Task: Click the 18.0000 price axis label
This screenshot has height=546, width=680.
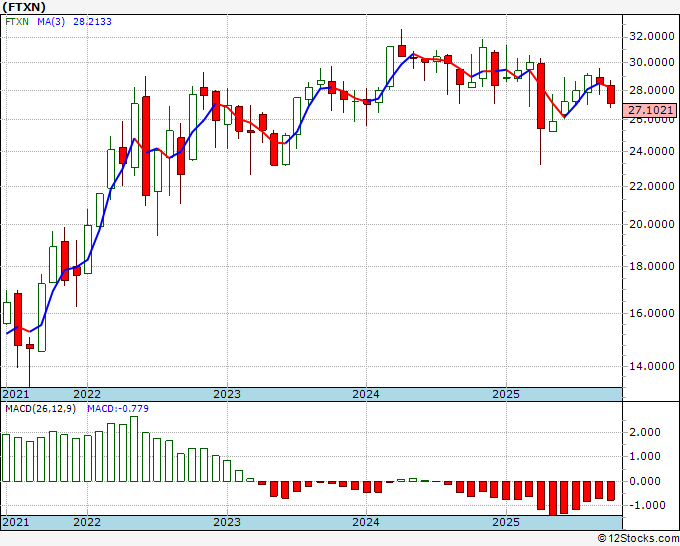Action: 652,266
